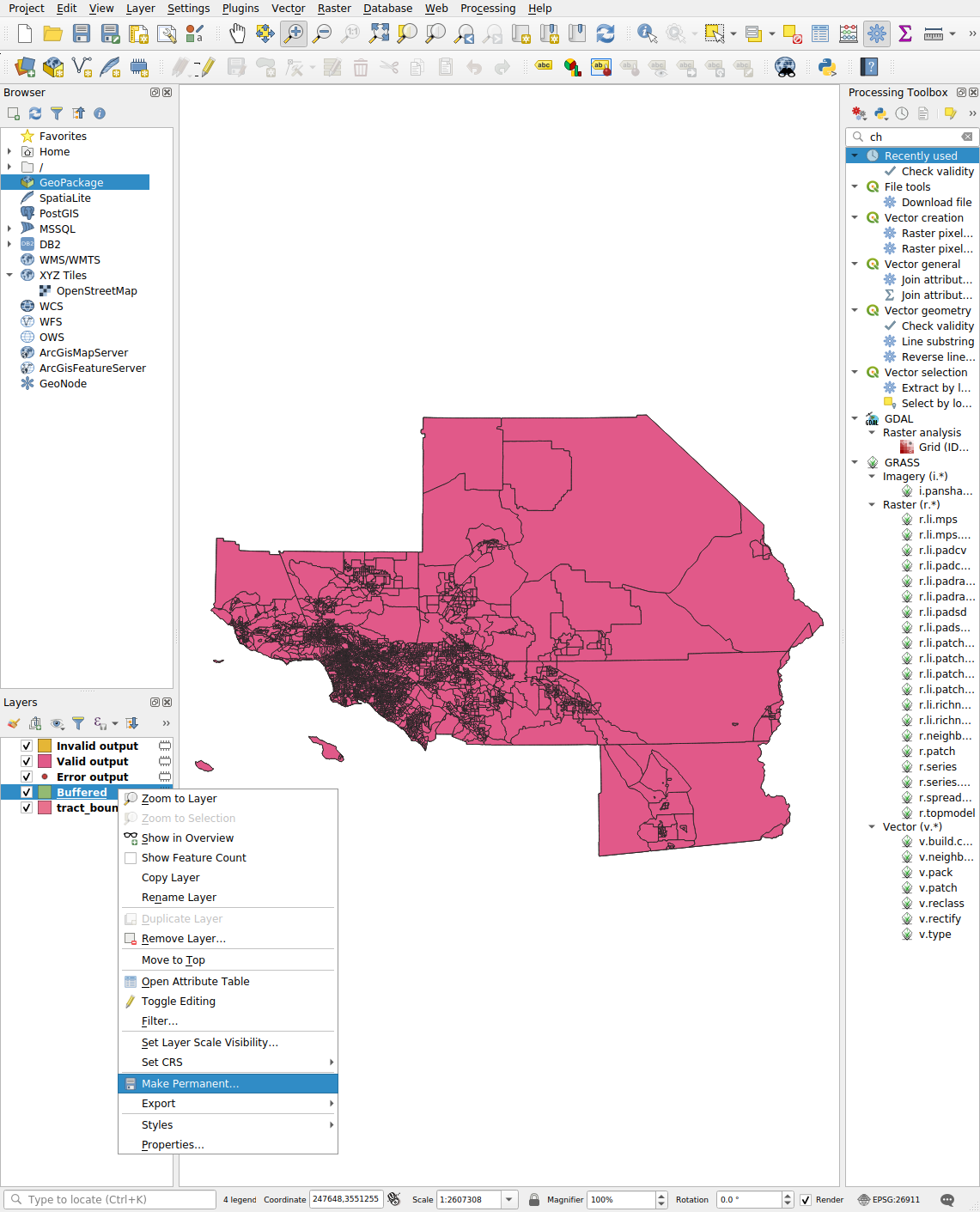
Task: Collapse the XYZ Tiles tree node
Action: tap(9, 276)
